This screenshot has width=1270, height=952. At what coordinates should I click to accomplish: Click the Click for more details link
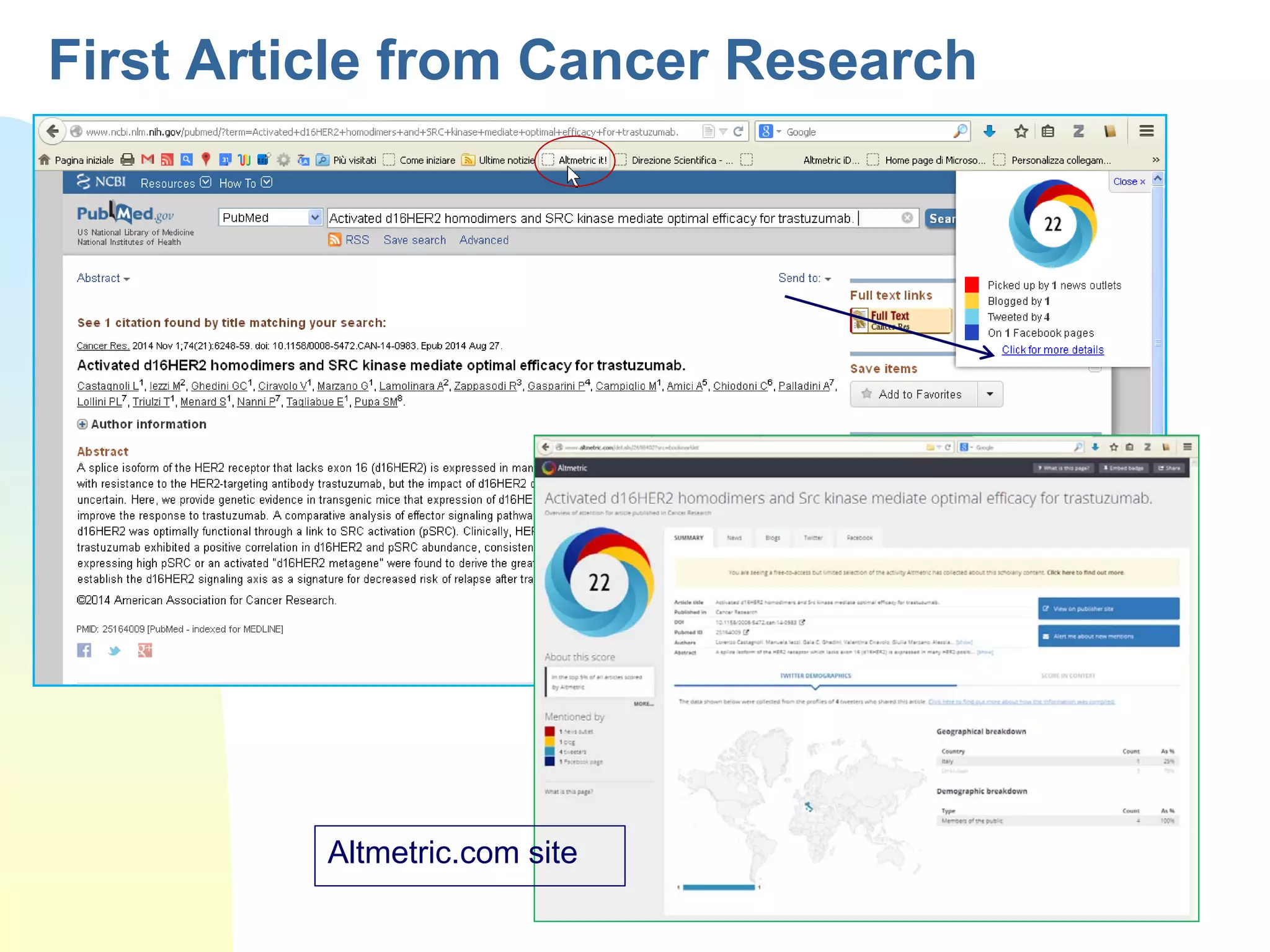pyautogui.click(x=1052, y=350)
